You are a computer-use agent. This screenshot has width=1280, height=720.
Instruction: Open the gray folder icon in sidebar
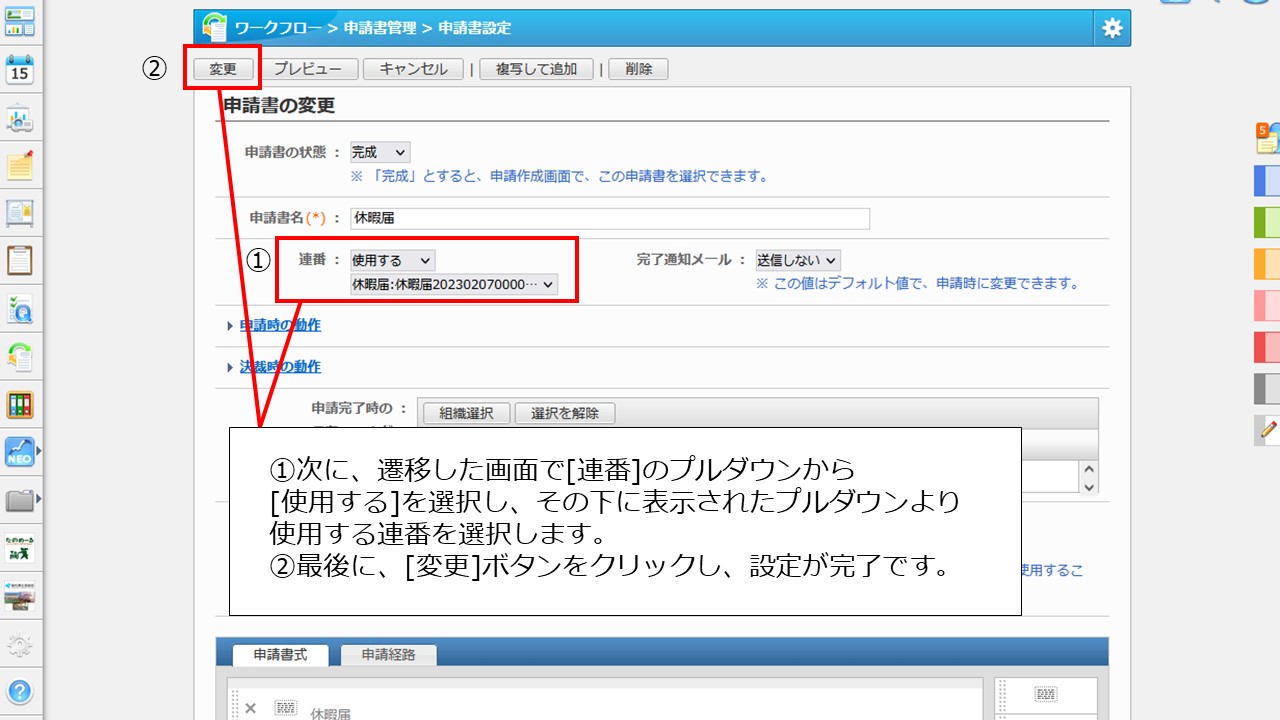[20, 499]
